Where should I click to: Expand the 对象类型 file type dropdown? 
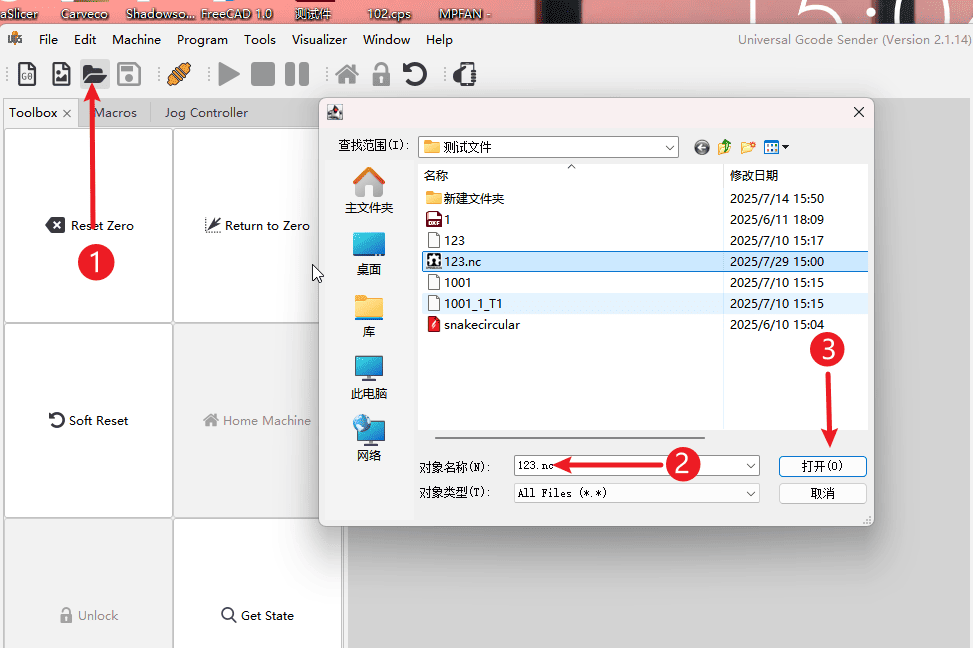[x=750, y=493]
